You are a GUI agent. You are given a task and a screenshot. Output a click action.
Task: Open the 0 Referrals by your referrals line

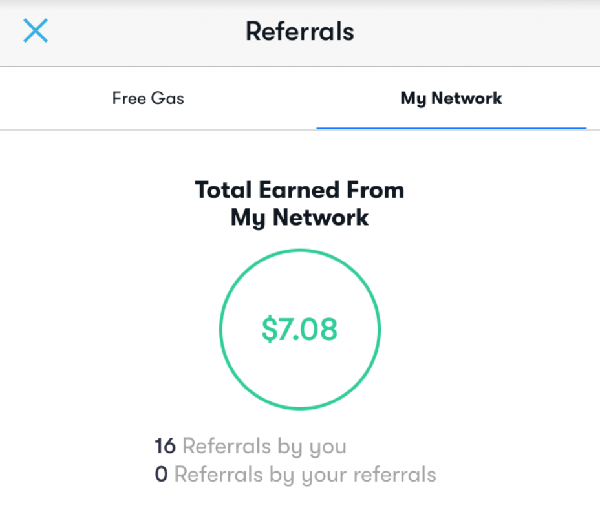(295, 475)
